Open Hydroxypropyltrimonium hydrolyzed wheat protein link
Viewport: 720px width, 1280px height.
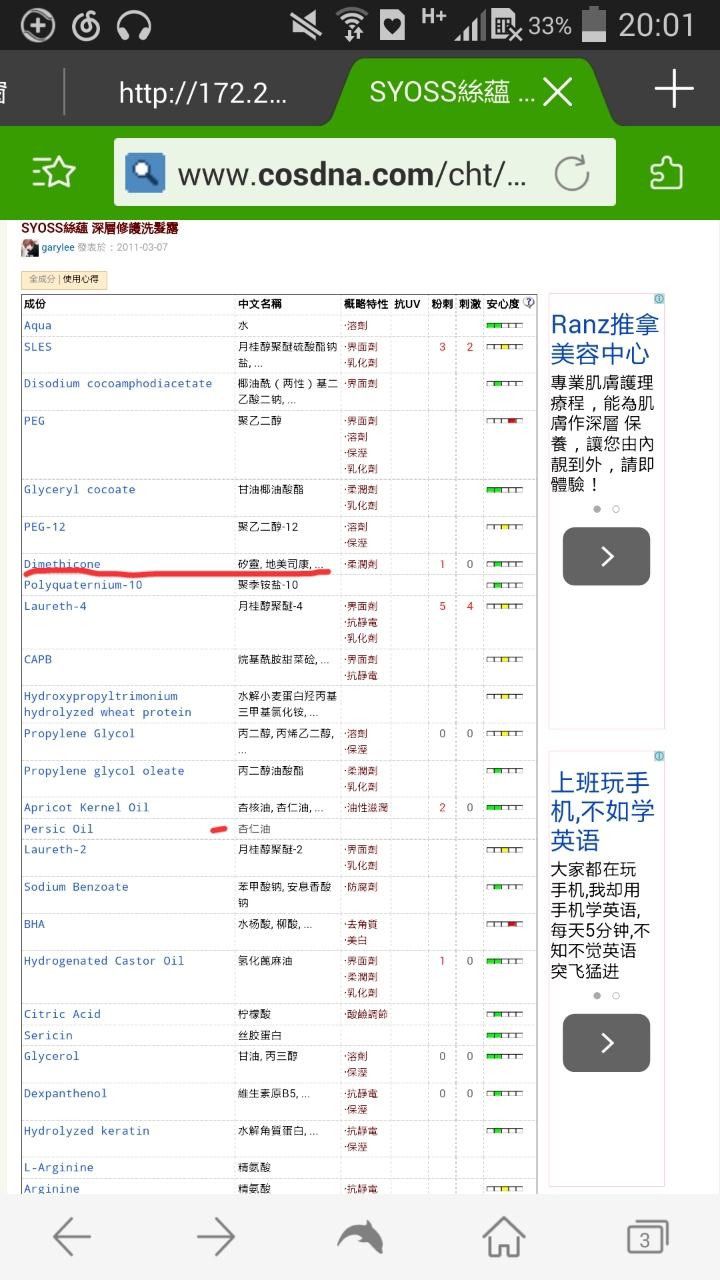pyautogui.click(x=107, y=704)
